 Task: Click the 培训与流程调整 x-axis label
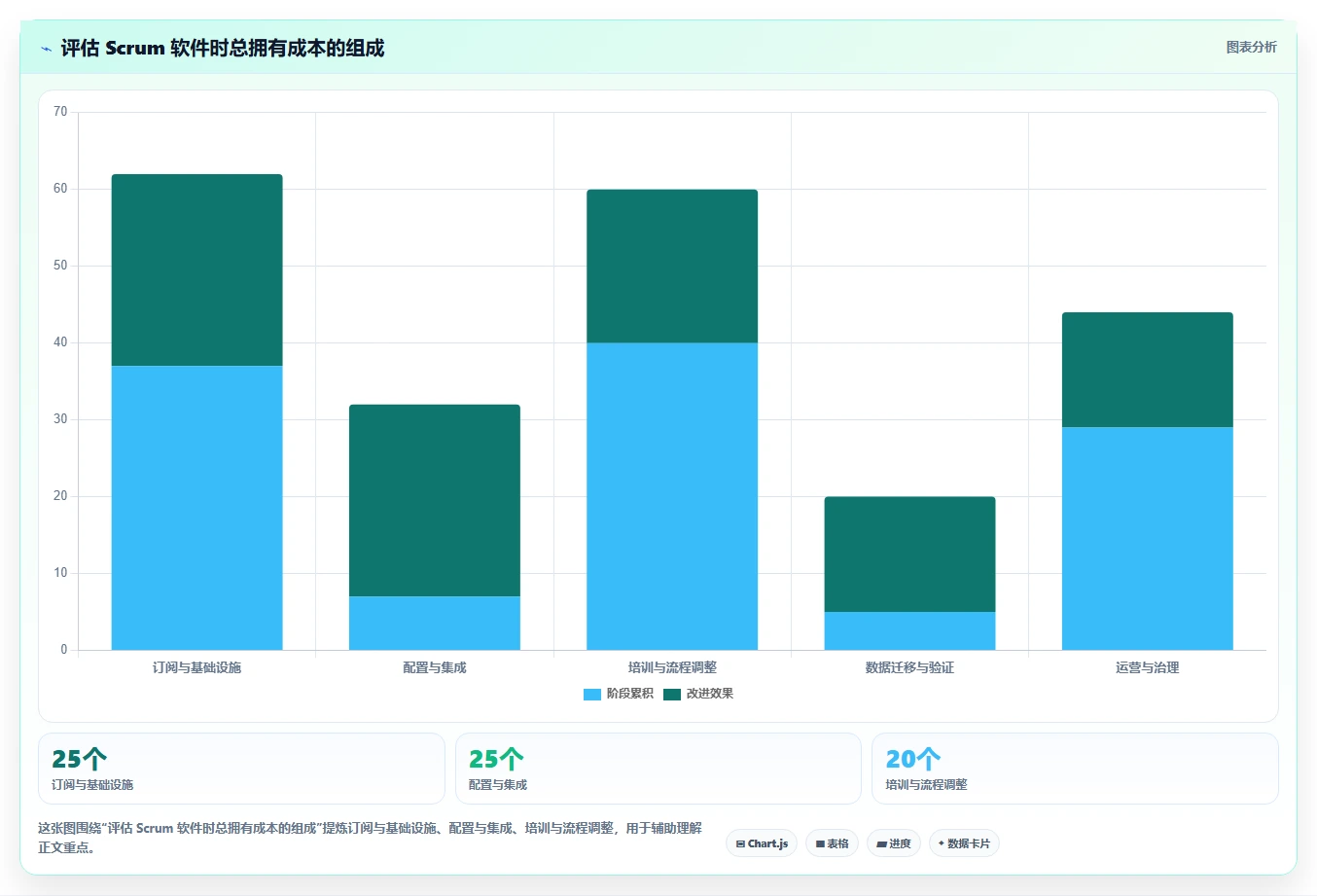coord(672,667)
